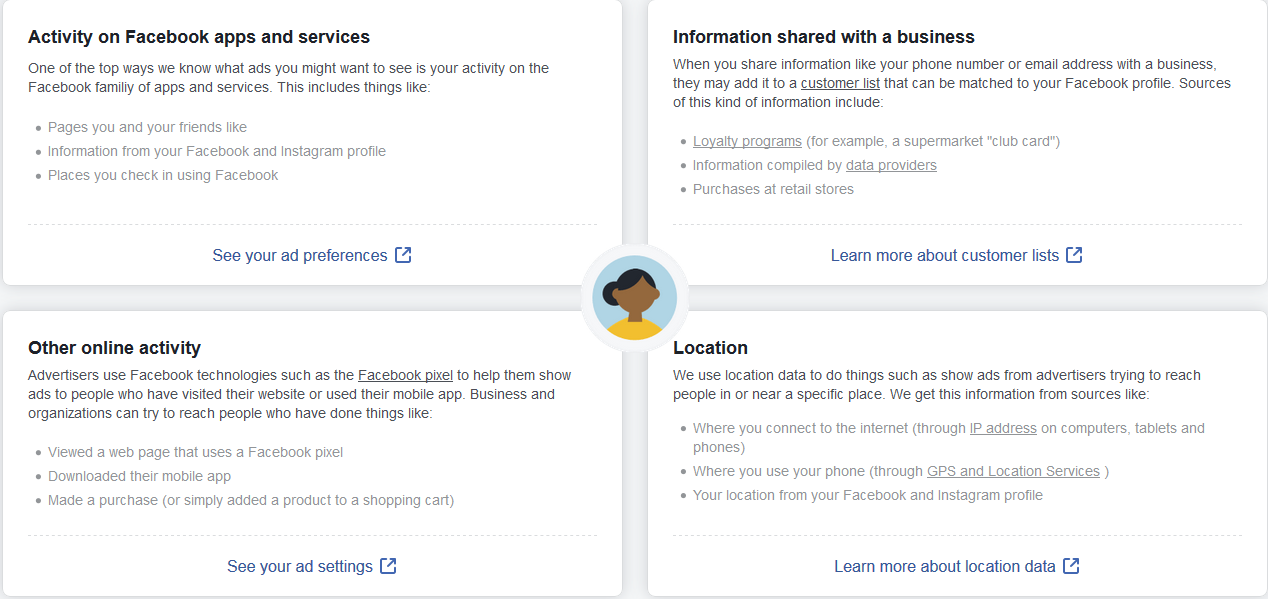The height and width of the screenshot is (599, 1268).
Task: Select the 'Activity on Facebook apps and services' heading
Action: coord(199,37)
